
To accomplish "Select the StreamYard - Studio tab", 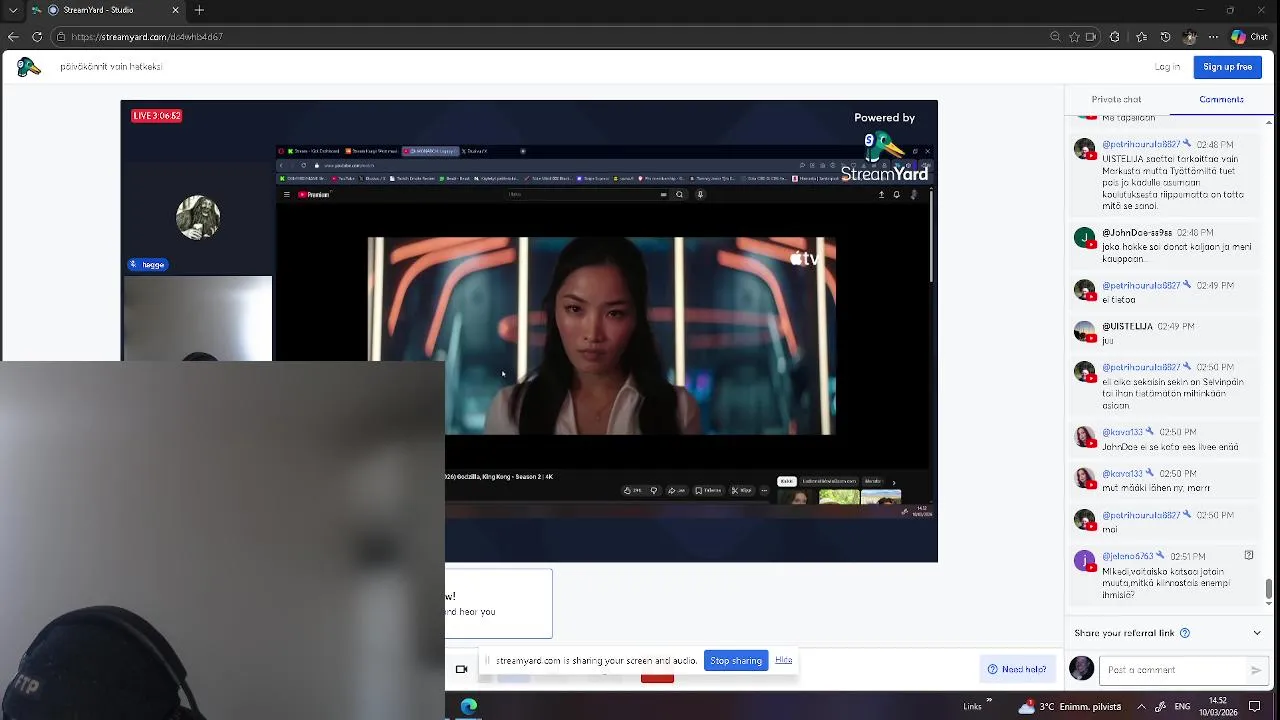I will pyautogui.click(x=105, y=10).
